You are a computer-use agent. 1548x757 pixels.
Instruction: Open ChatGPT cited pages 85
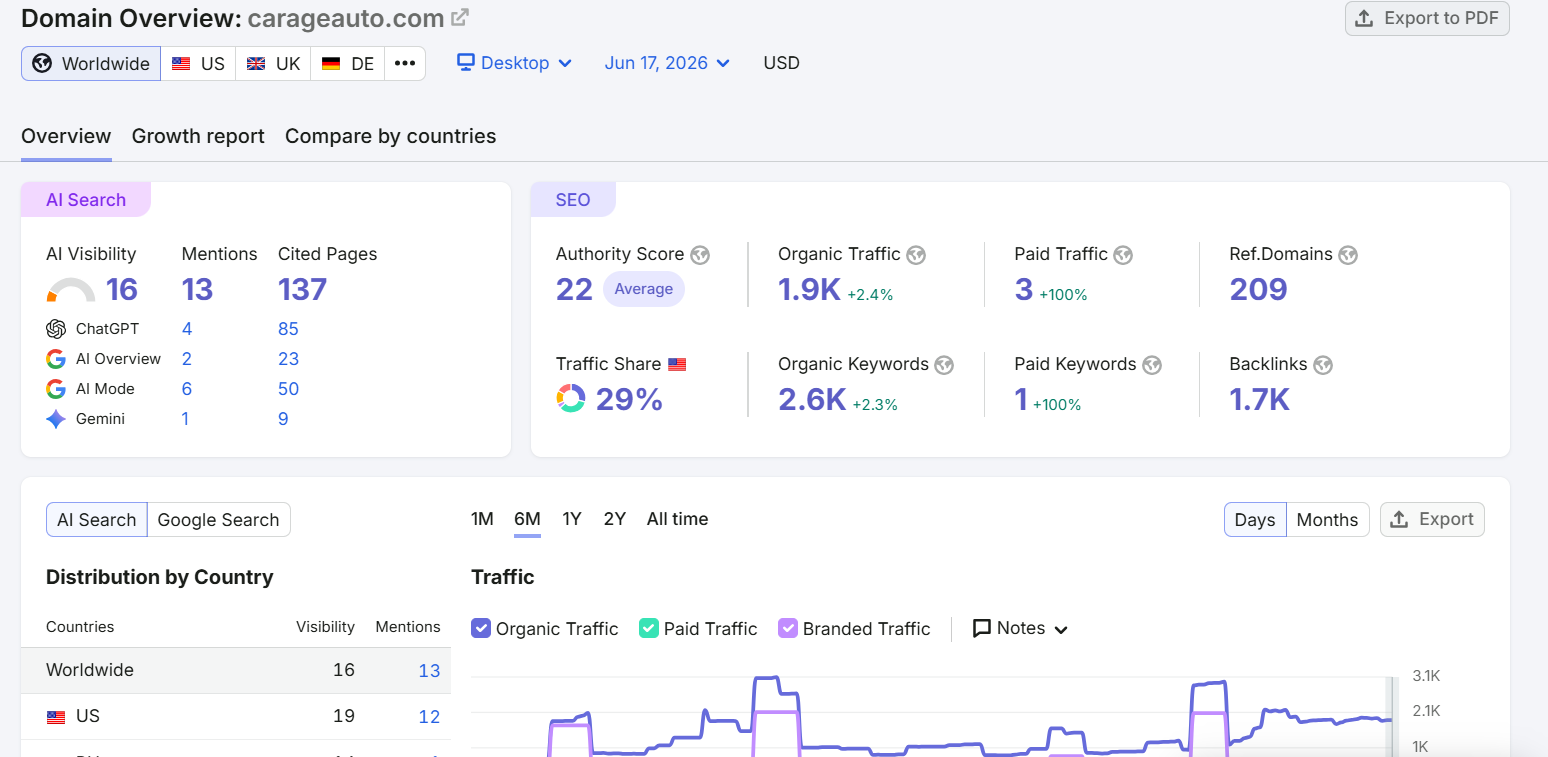tap(288, 329)
